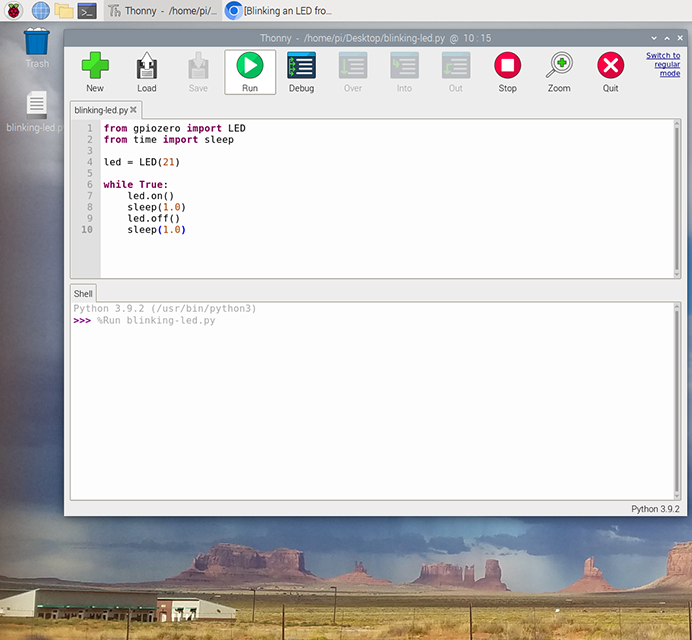Quit Thonny with the red X icon
The image size is (692, 640).
point(611,65)
